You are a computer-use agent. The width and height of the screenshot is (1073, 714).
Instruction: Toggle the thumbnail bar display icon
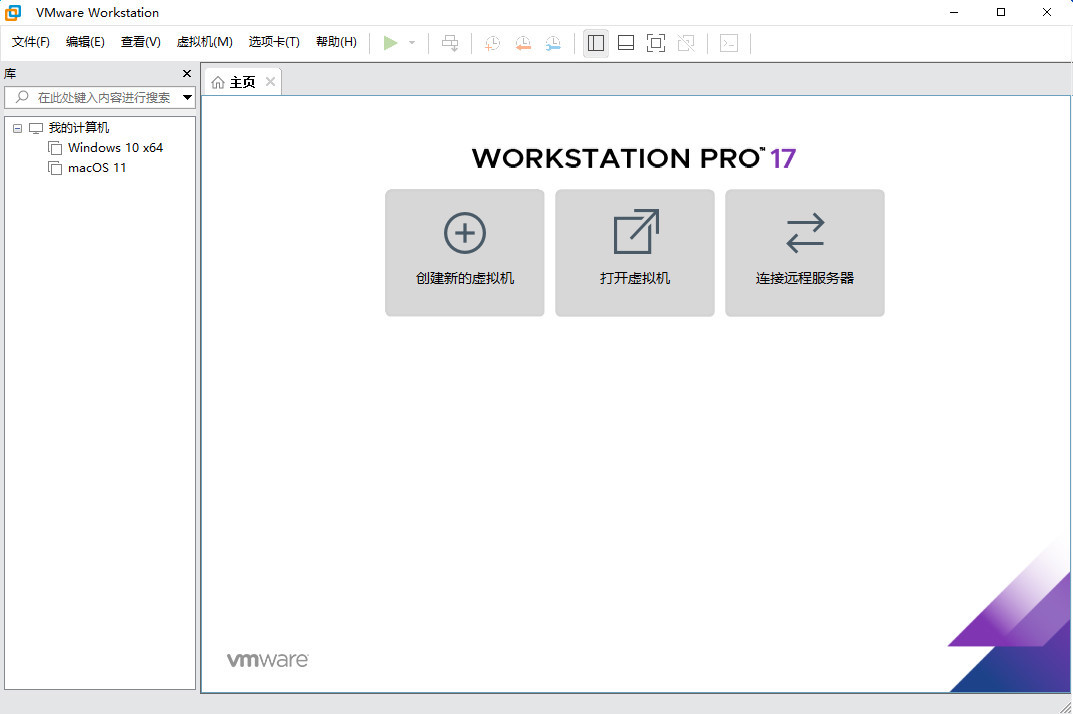(625, 43)
